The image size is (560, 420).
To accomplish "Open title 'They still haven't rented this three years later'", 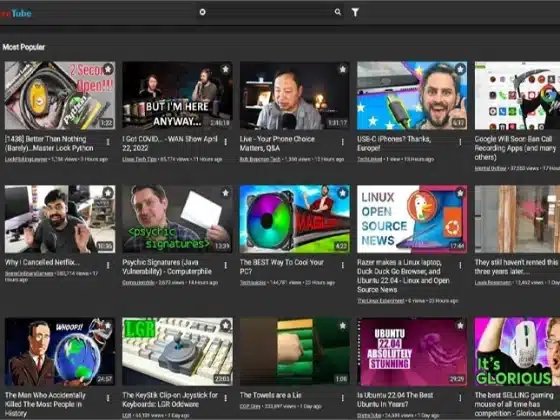I will pyautogui.click(x=516, y=267).
